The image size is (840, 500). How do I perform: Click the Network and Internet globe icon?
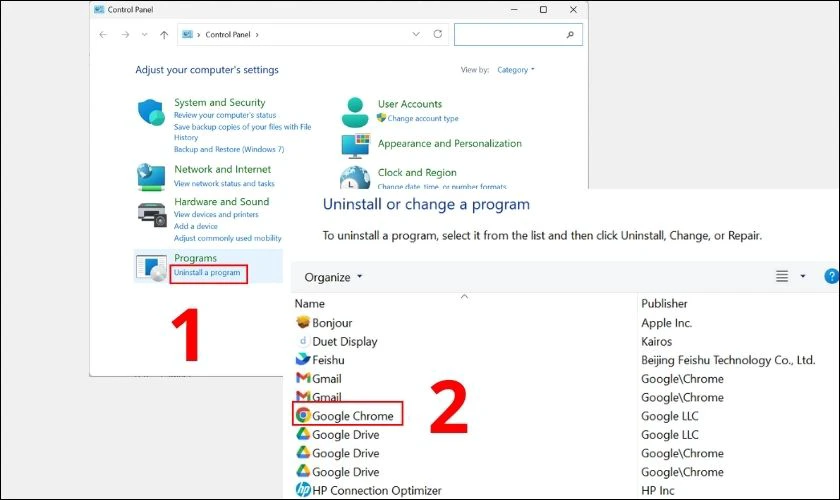pos(151,177)
